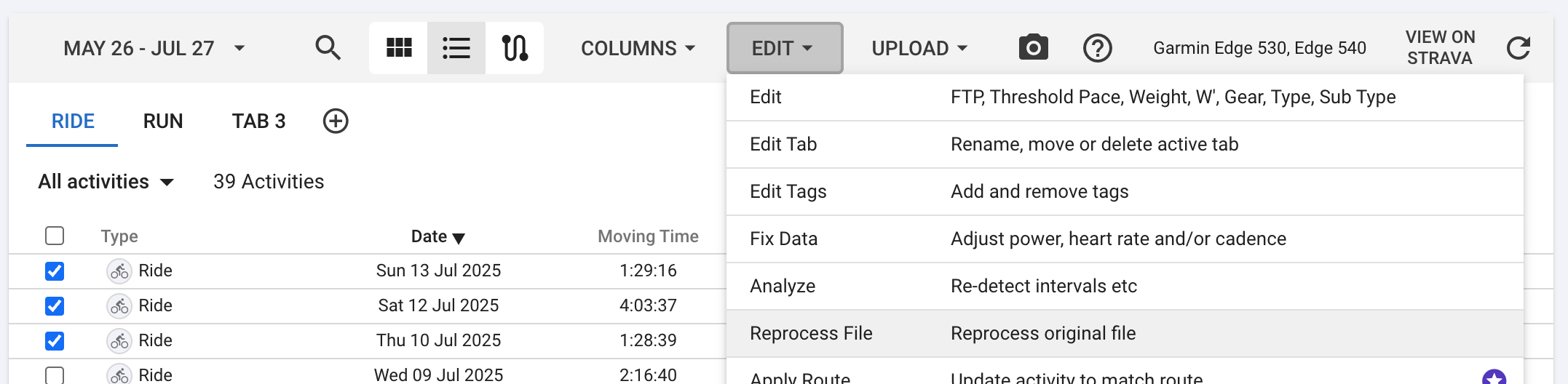Add a new tab with plus icon
1568x384 pixels.
336,121
